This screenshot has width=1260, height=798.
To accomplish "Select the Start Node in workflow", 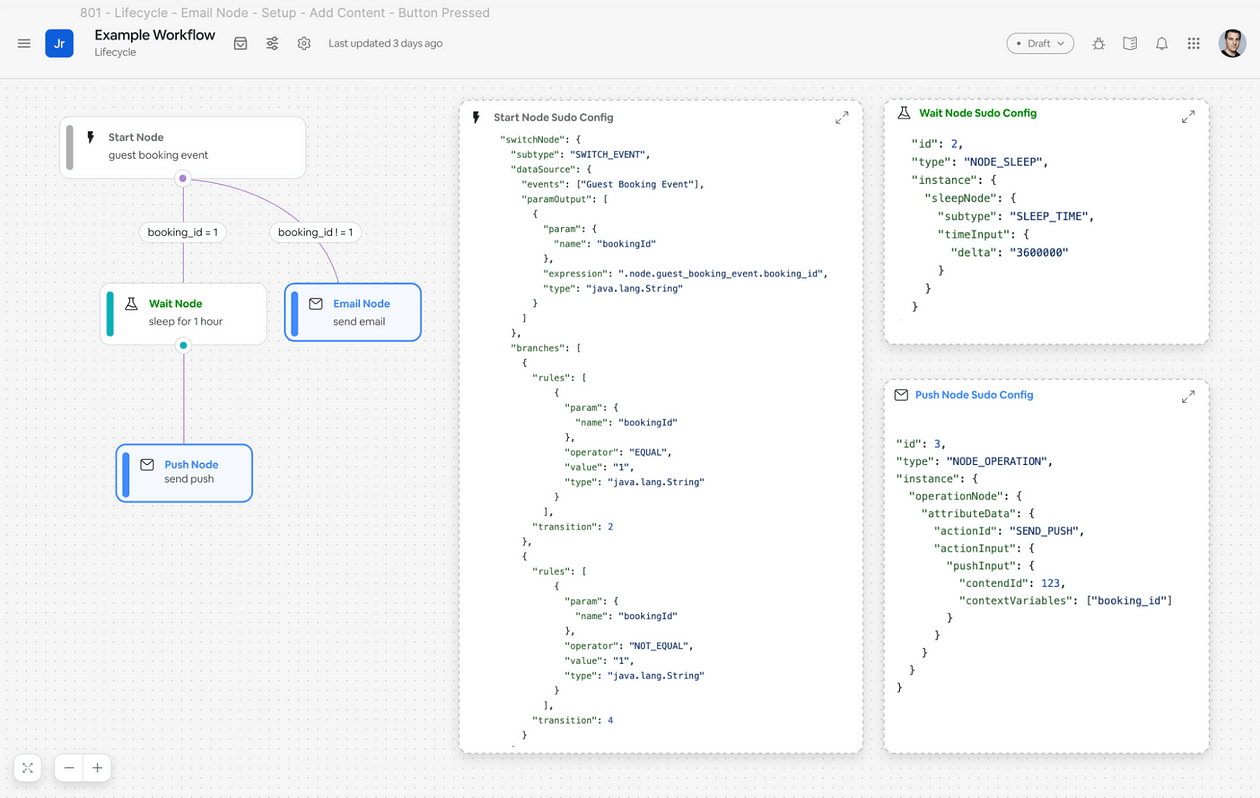I will (183, 147).
